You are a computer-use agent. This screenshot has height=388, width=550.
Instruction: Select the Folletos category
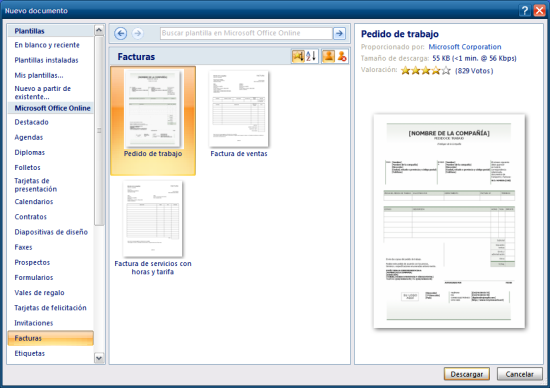[x=28, y=167]
